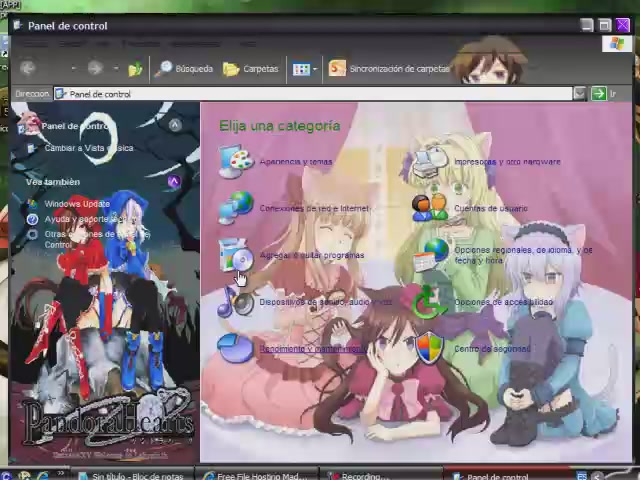The image size is (640, 480).
Task: Click the ES language indicator in tray
Action: point(581,476)
